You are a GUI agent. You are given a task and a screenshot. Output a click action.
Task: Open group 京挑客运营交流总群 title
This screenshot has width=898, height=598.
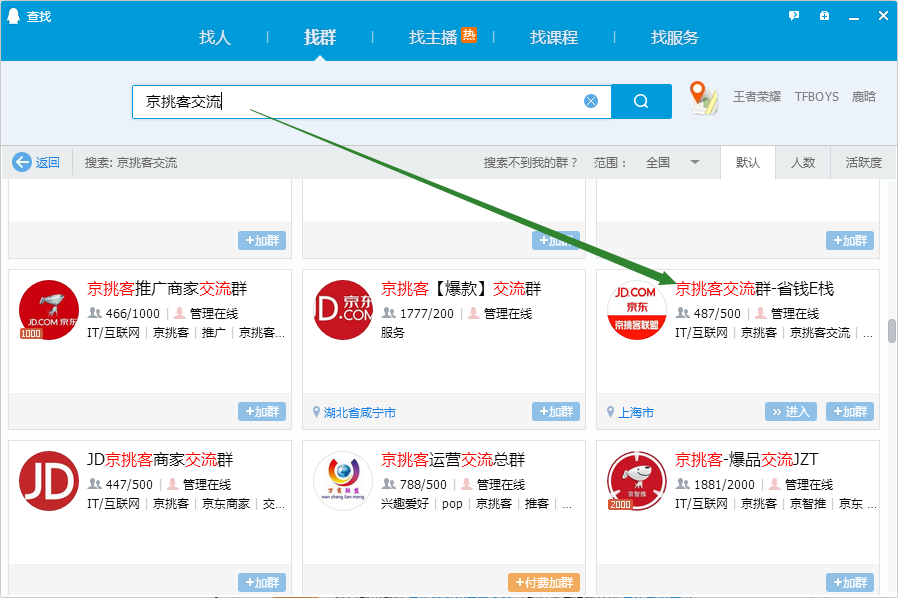pos(453,459)
